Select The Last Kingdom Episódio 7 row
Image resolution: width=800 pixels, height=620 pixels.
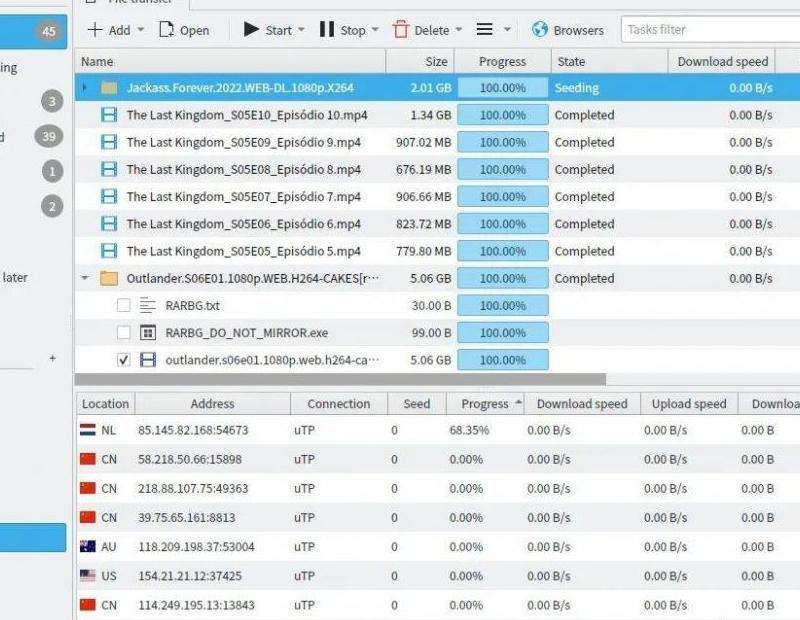coord(243,197)
